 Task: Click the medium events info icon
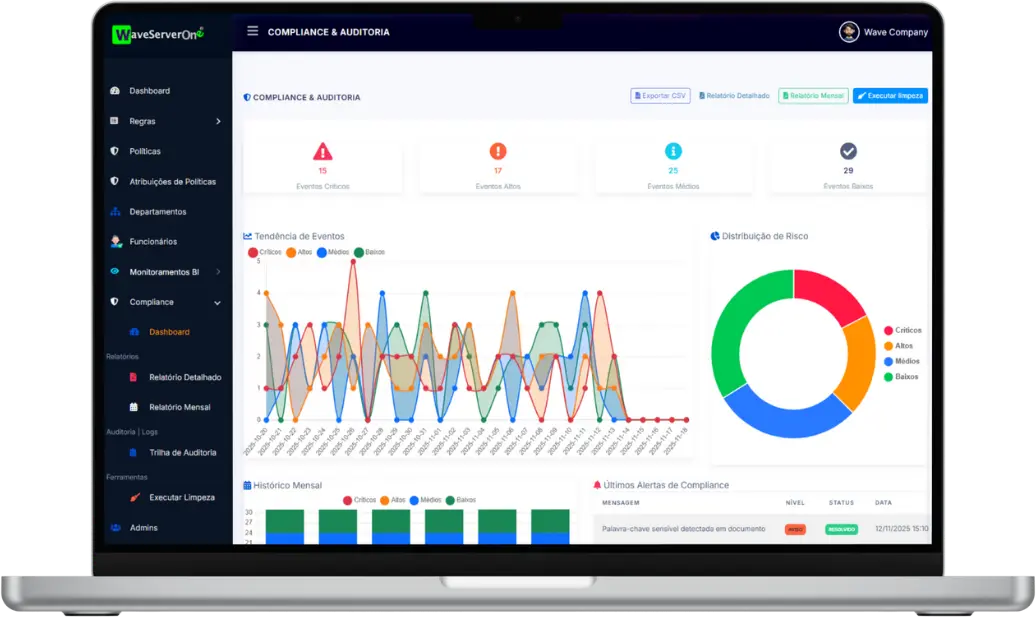click(673, 152)
